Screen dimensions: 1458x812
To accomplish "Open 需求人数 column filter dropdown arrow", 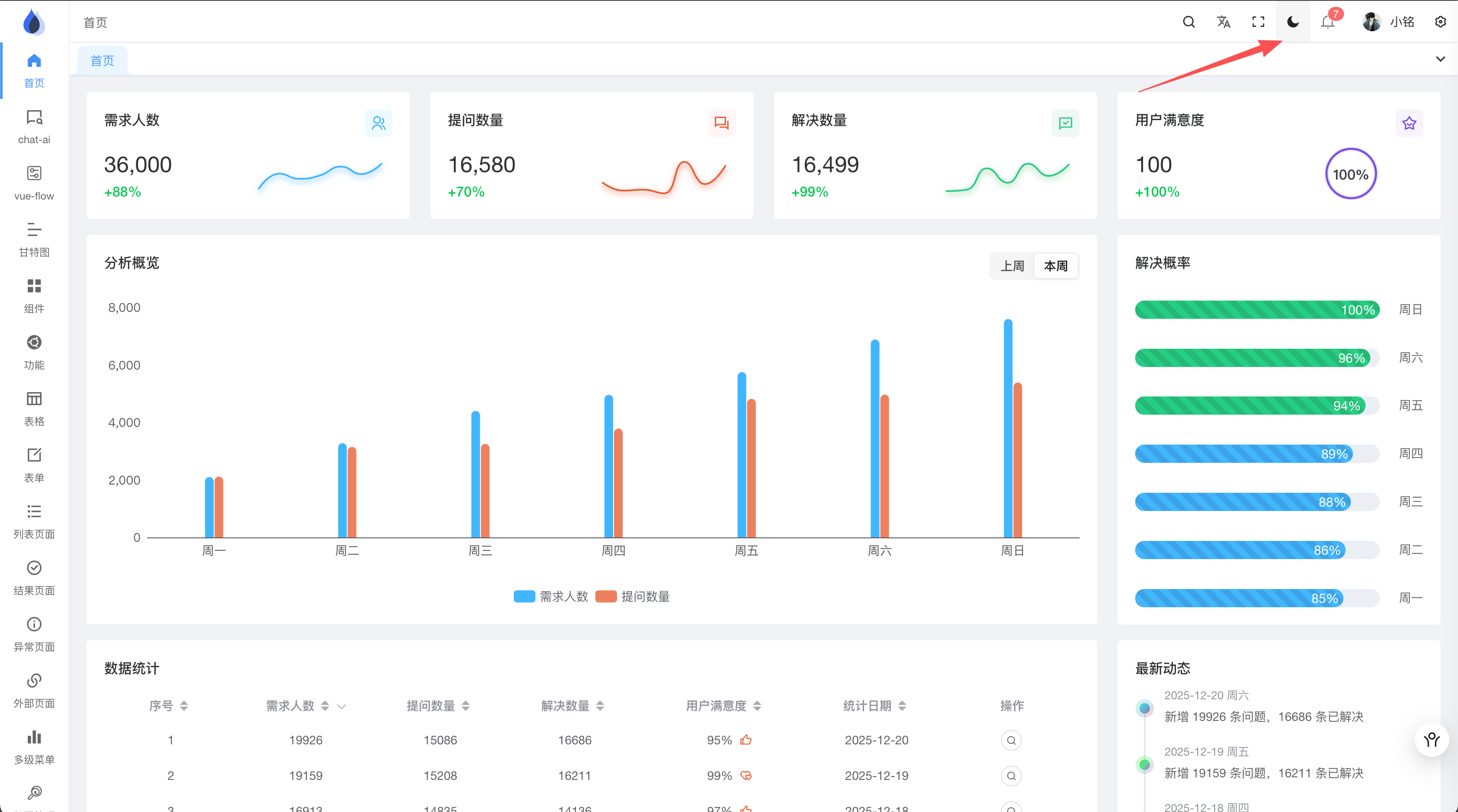I will pos(342,706).
